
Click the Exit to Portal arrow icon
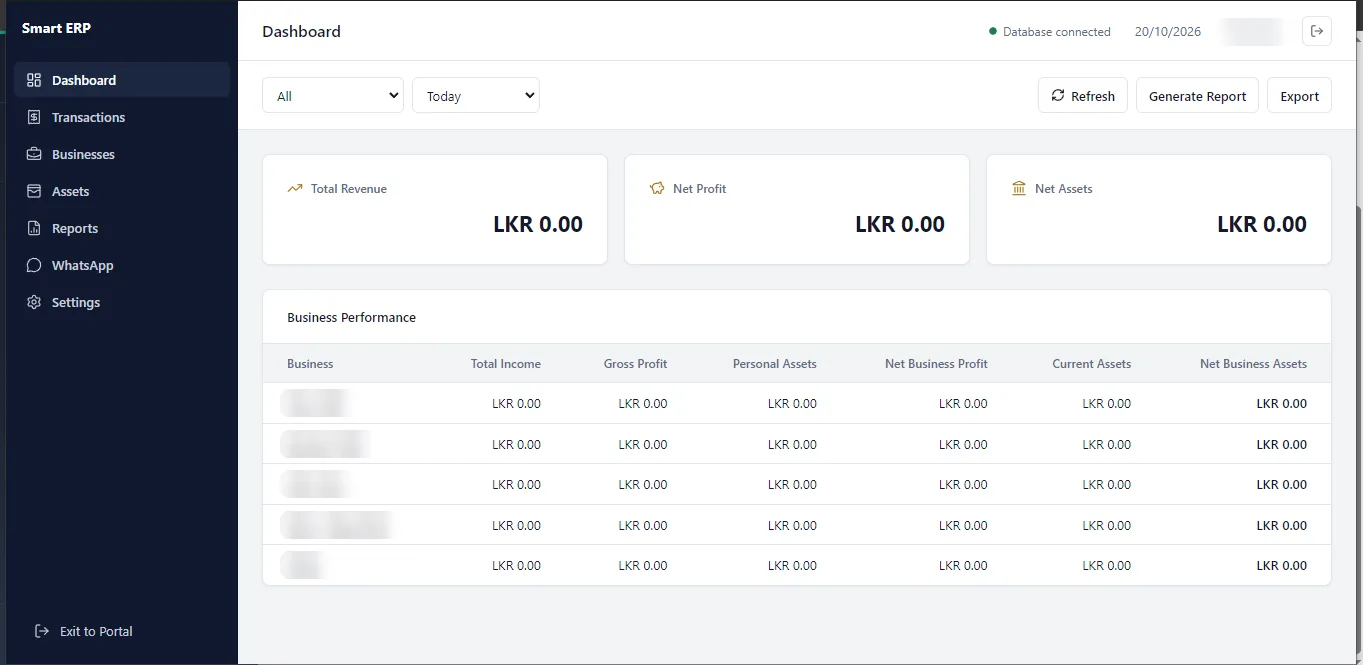pos(42,631)
